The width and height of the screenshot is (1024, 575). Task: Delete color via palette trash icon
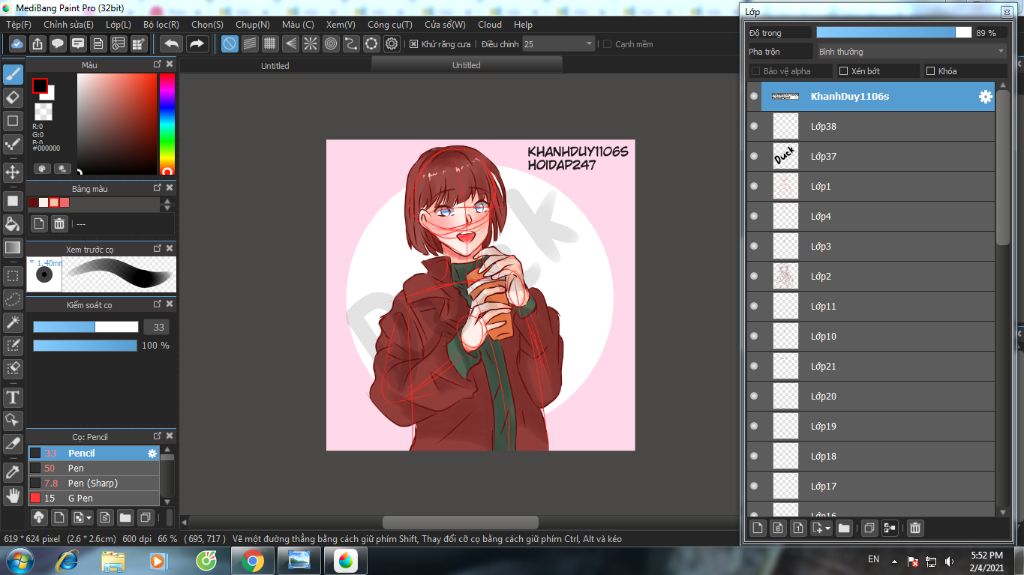(x=59, y=224)
